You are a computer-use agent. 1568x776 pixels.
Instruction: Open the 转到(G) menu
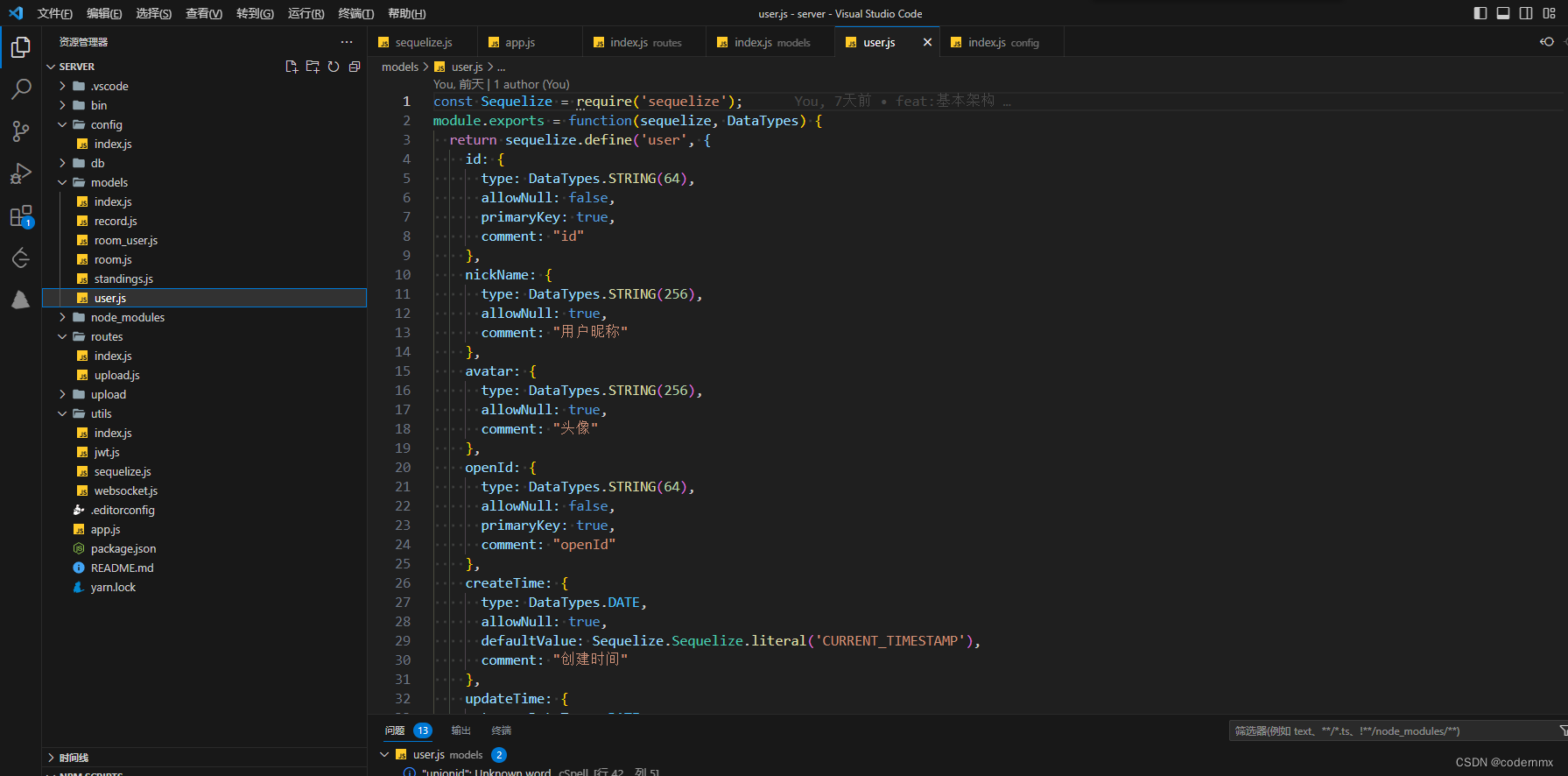click(255, 13)
